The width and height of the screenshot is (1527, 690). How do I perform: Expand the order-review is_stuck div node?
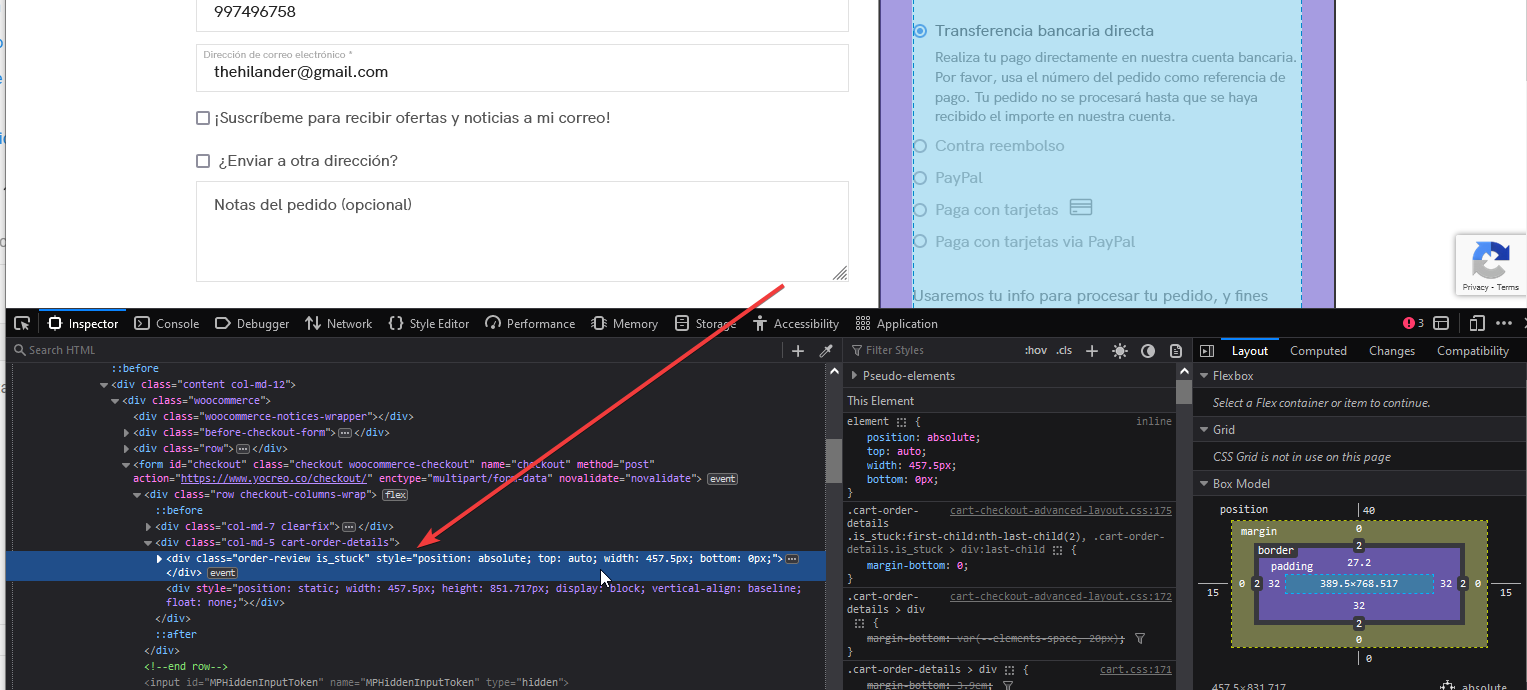tap(159, 559)
